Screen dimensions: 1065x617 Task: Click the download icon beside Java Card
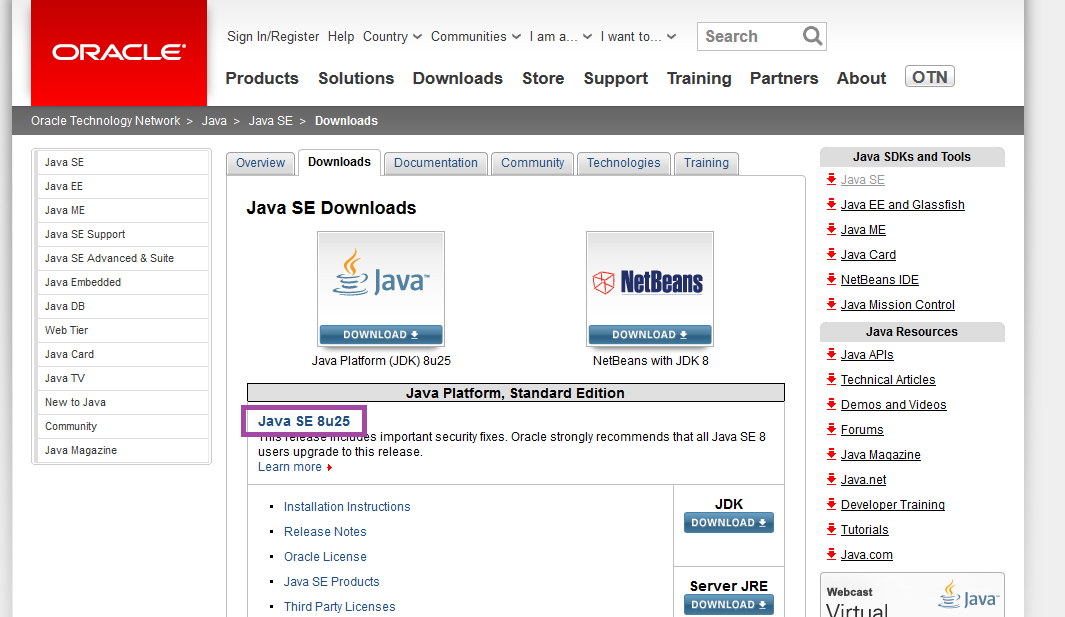click(x=831, y=255)
